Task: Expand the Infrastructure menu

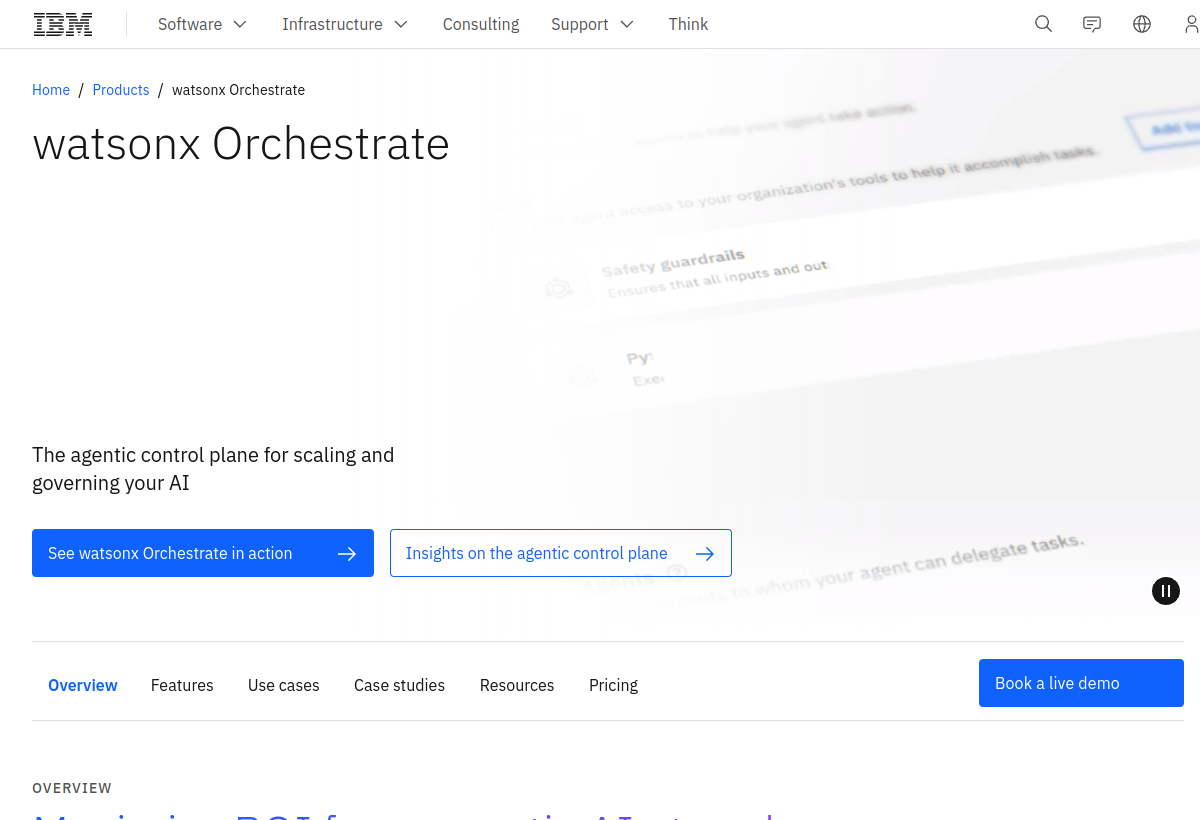Action: pyautogui.click(x=345, y=24)
